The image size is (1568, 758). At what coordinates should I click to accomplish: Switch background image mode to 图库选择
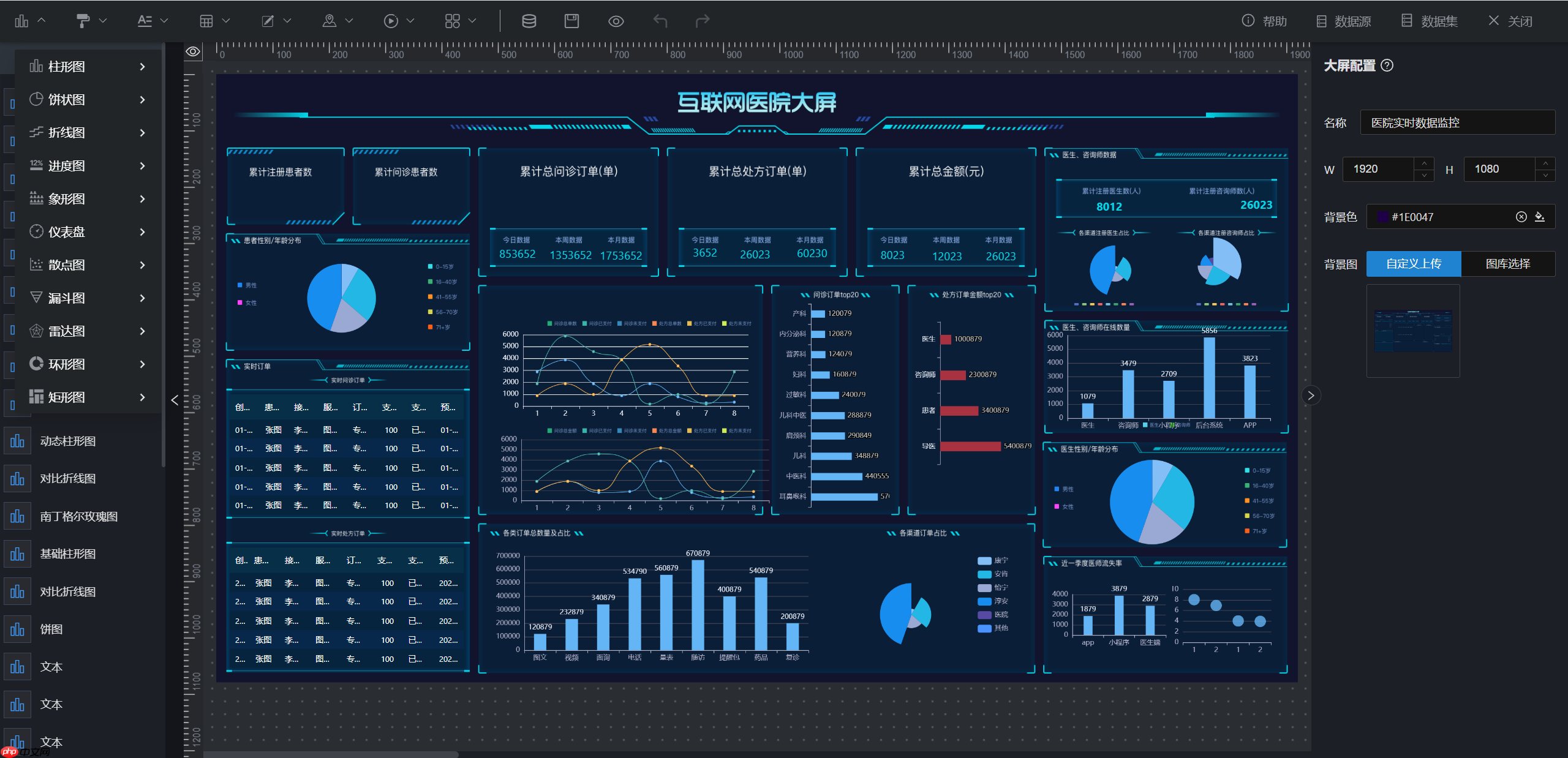point(1507,263)
